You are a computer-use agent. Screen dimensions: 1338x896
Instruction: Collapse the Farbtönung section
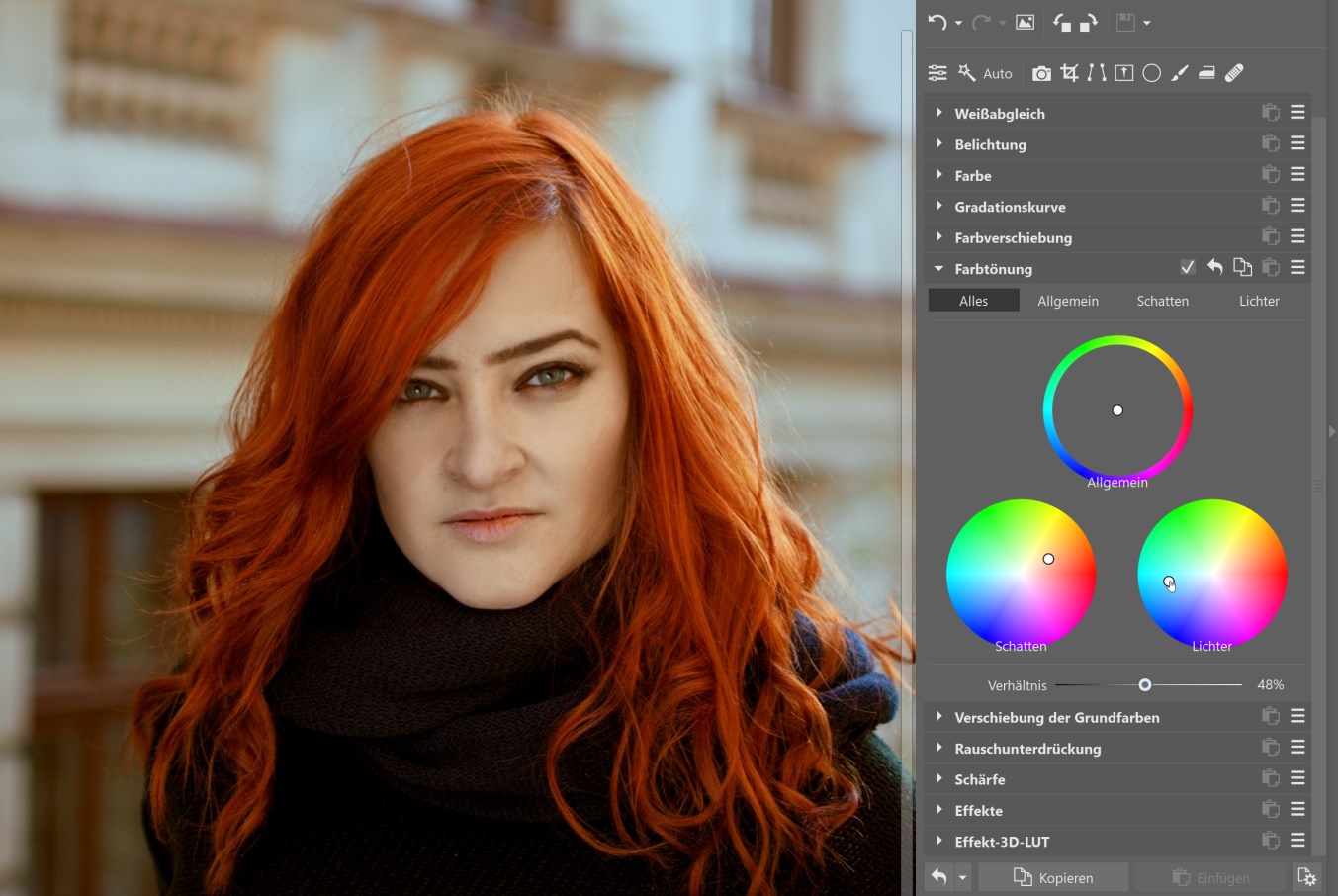(x=939, y=268)
